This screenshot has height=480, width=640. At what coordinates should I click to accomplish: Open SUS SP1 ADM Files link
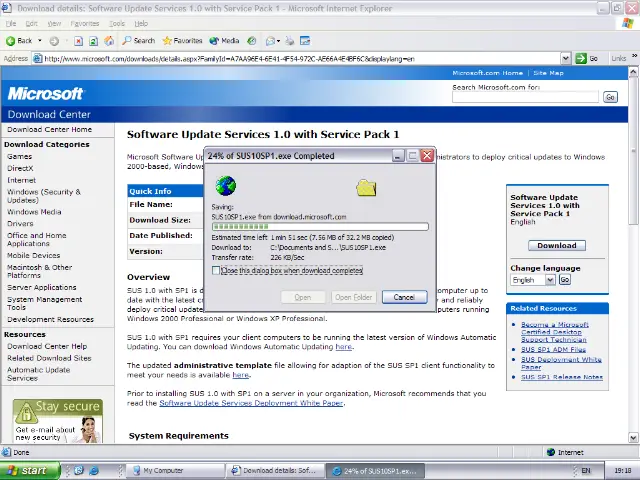tap(553, 349)
